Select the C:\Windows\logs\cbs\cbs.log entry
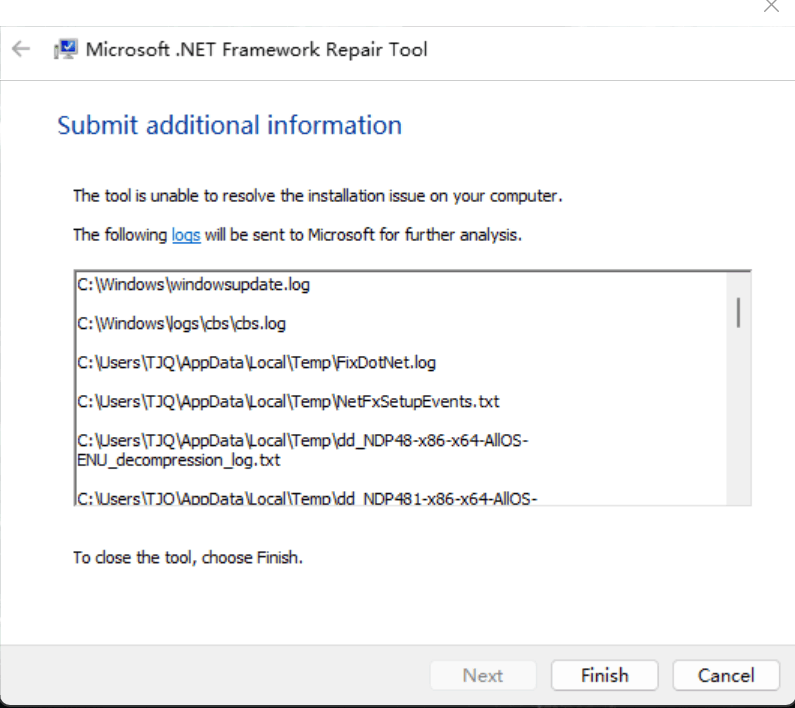Viewport: 795px width, 708px height. pyautogui.click(x=182, y=324)
